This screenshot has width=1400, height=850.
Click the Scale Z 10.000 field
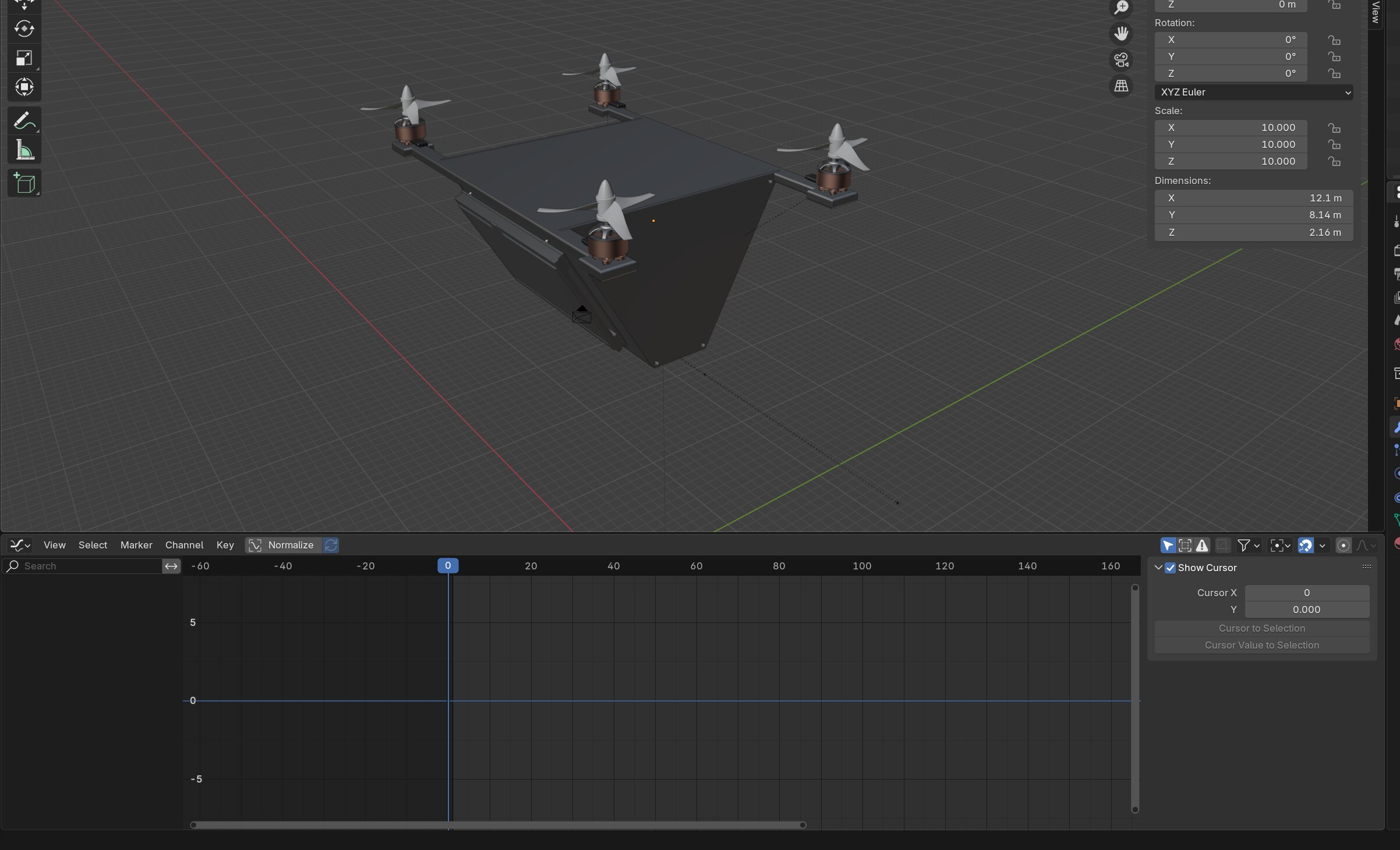click(x=1231, y=161)
